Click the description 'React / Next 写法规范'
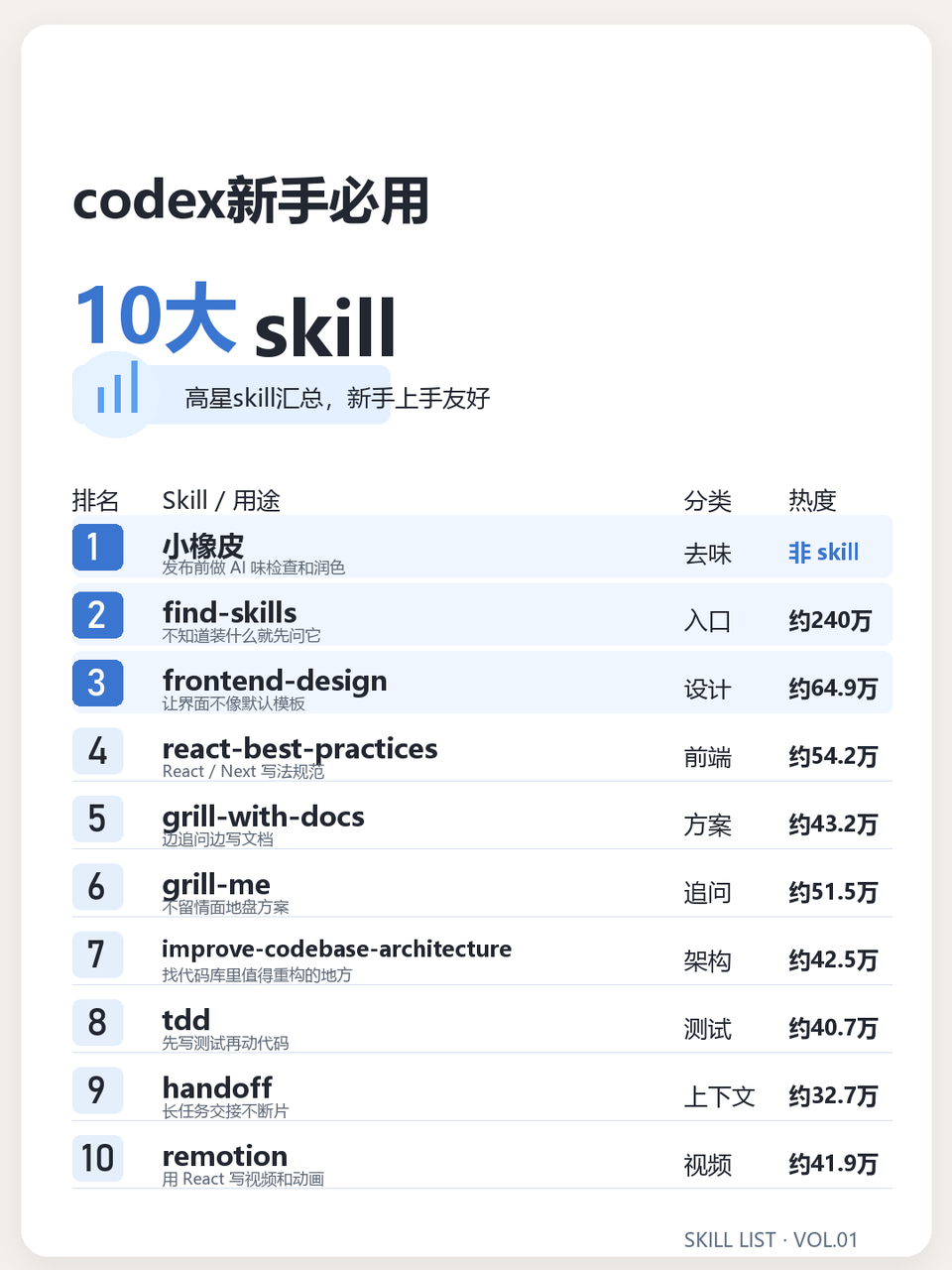Viewport: 952px width, 1270px height. (x=243, y=771)
